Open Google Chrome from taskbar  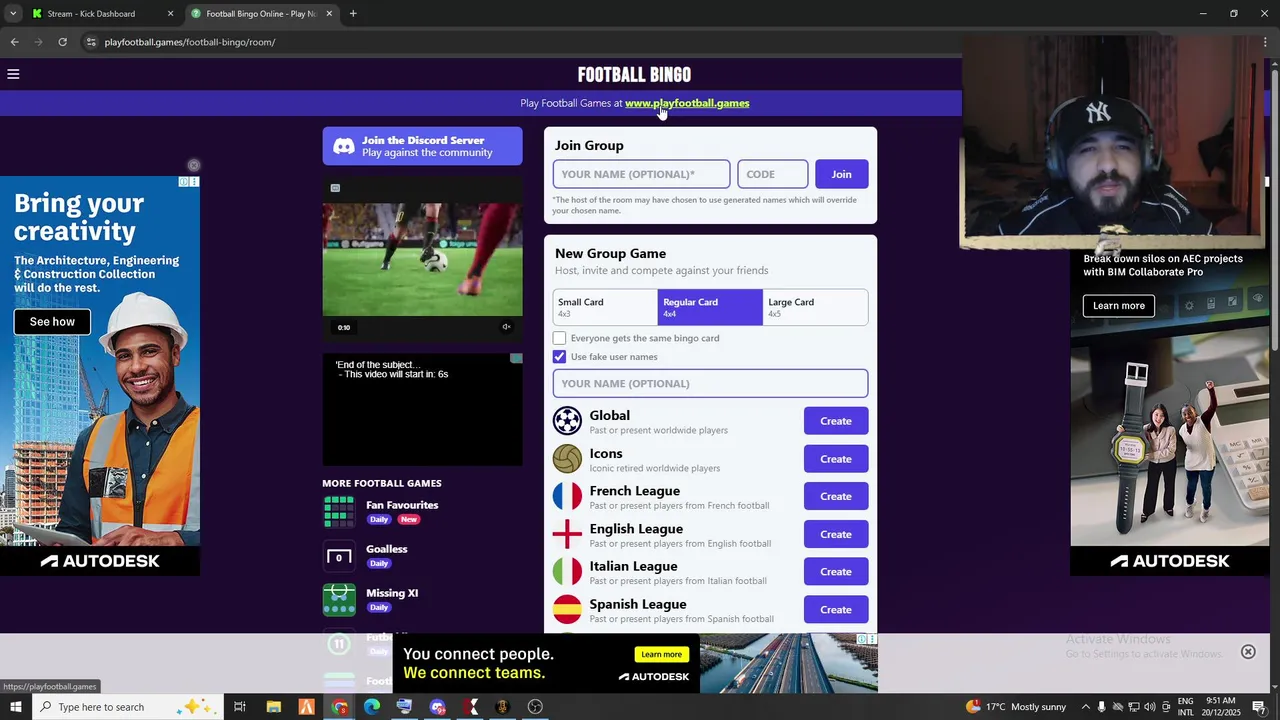[x=339, y=707]
